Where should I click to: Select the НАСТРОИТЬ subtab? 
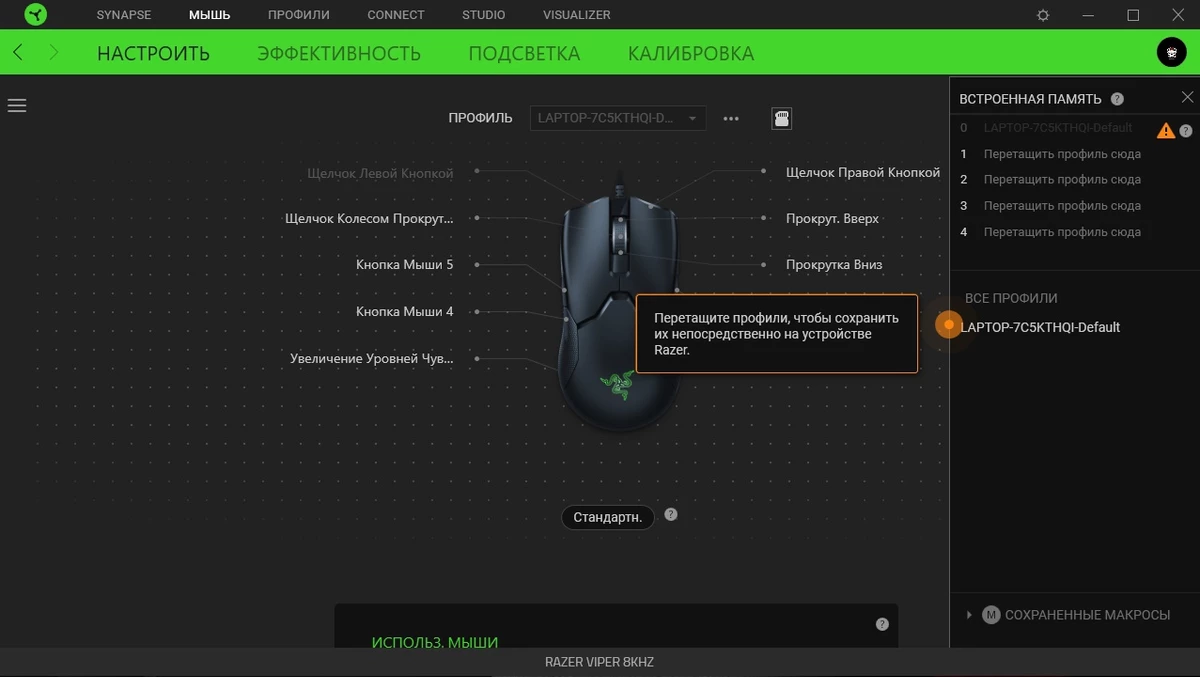coord(153,53)
